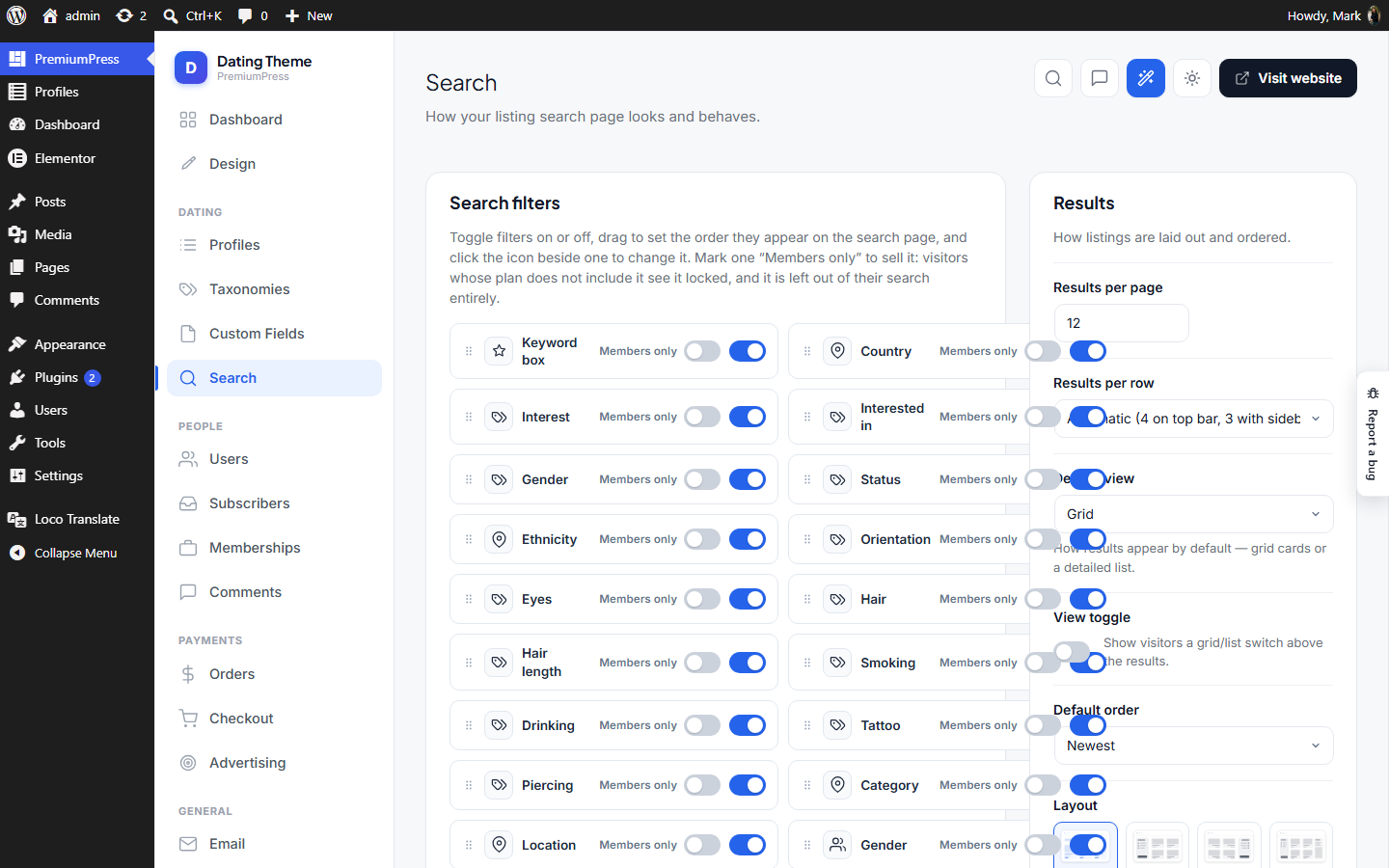Open the chat bubble icon in the header
The image size is (1389, 868).
point(1100,78)
